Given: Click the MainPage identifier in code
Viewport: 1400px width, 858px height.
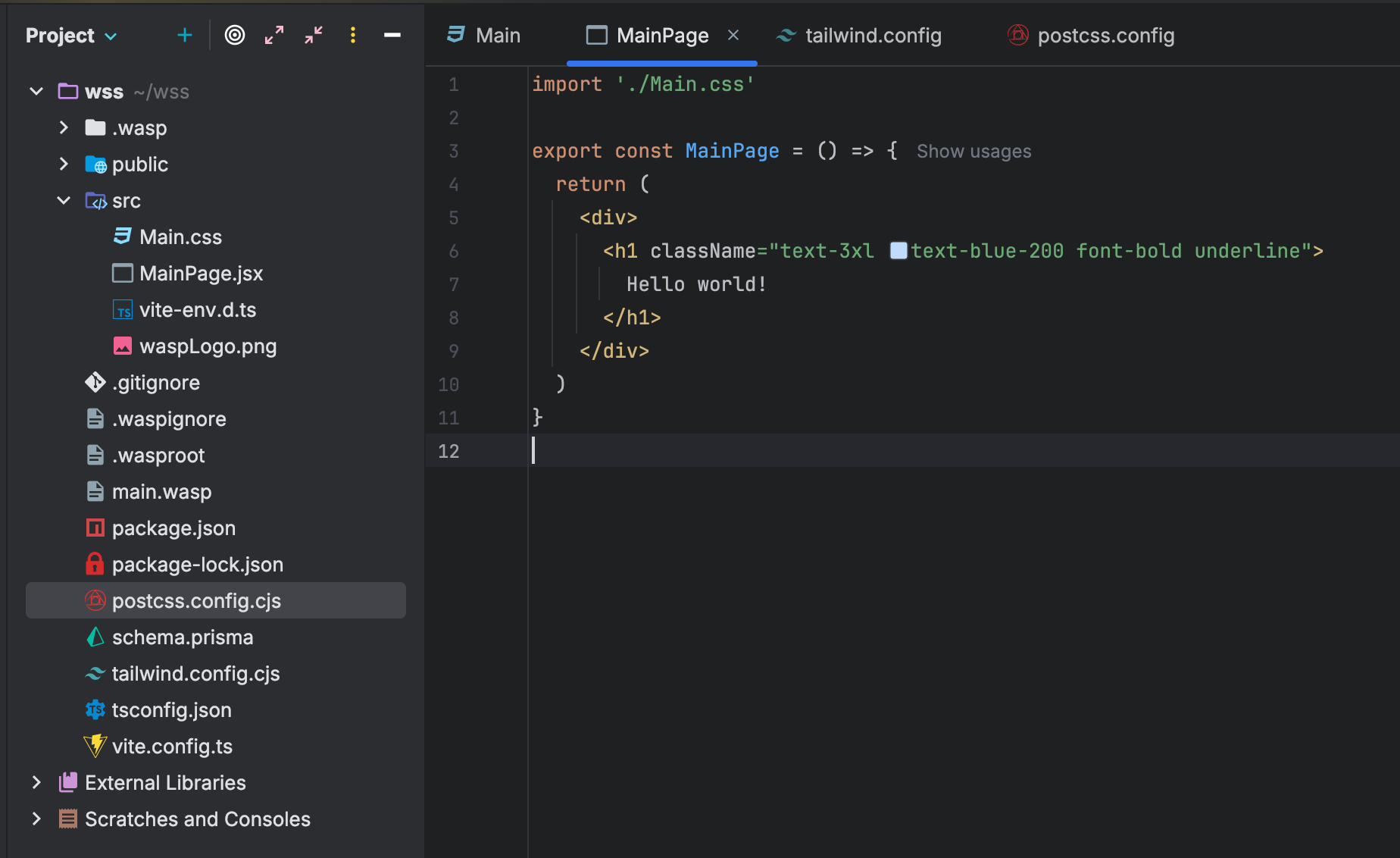Looking at the screenshot, I should click(x=732, y=151).
